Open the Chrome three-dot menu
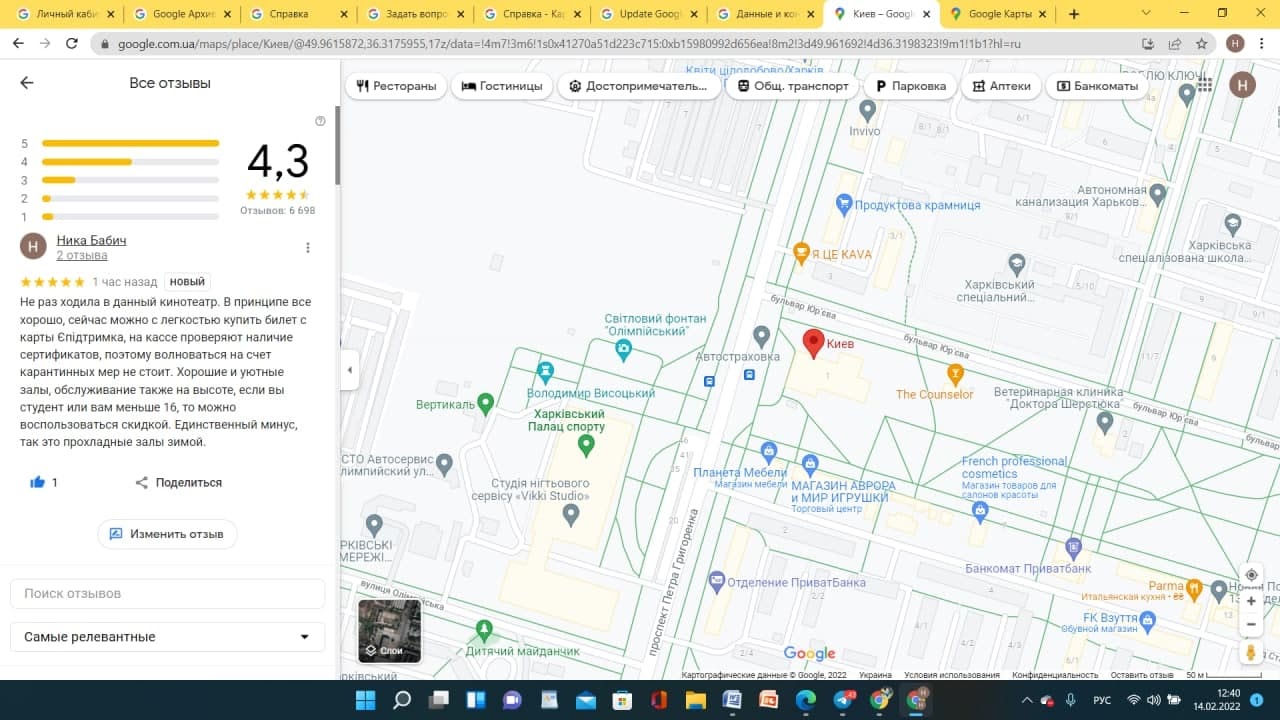 pyautogui.click(x=1261, y=44)
